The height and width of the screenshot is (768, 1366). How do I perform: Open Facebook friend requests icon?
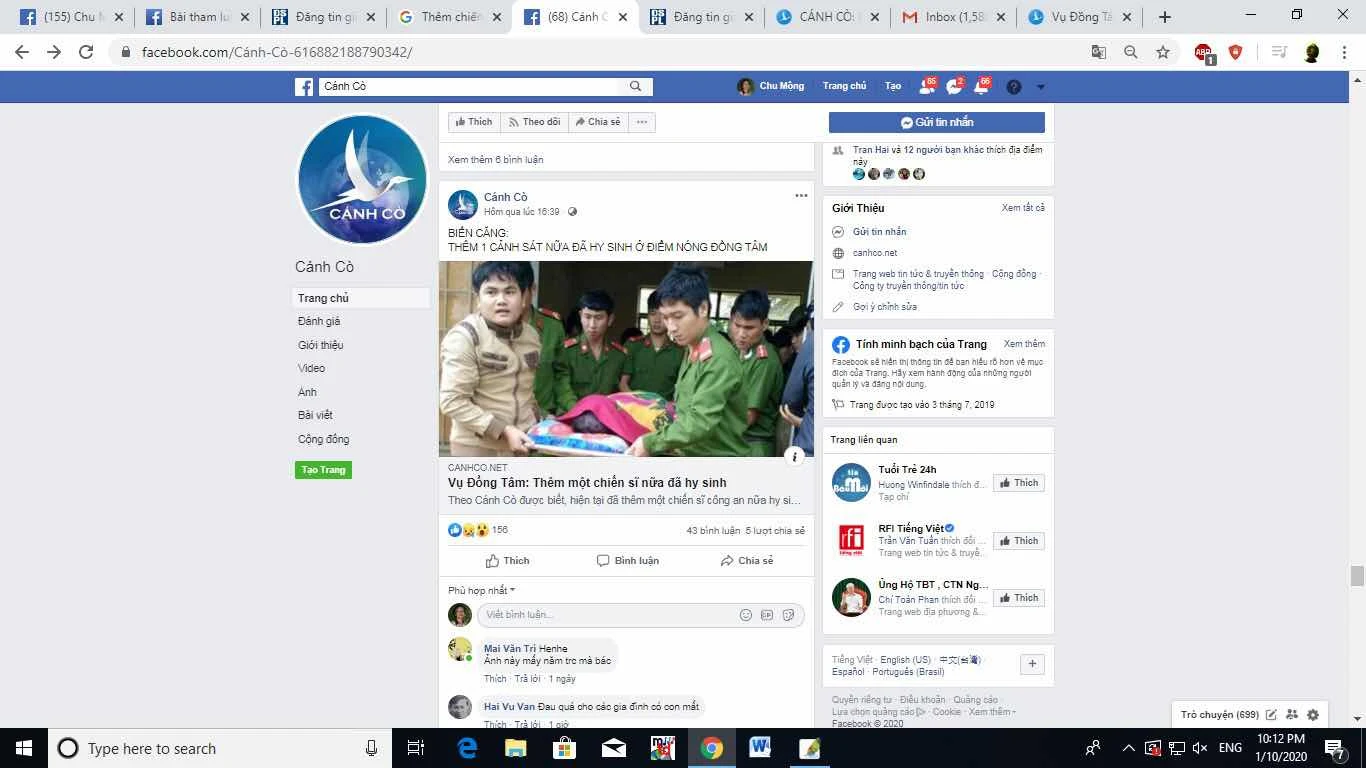pyautogui.click(x=927, y=87)
